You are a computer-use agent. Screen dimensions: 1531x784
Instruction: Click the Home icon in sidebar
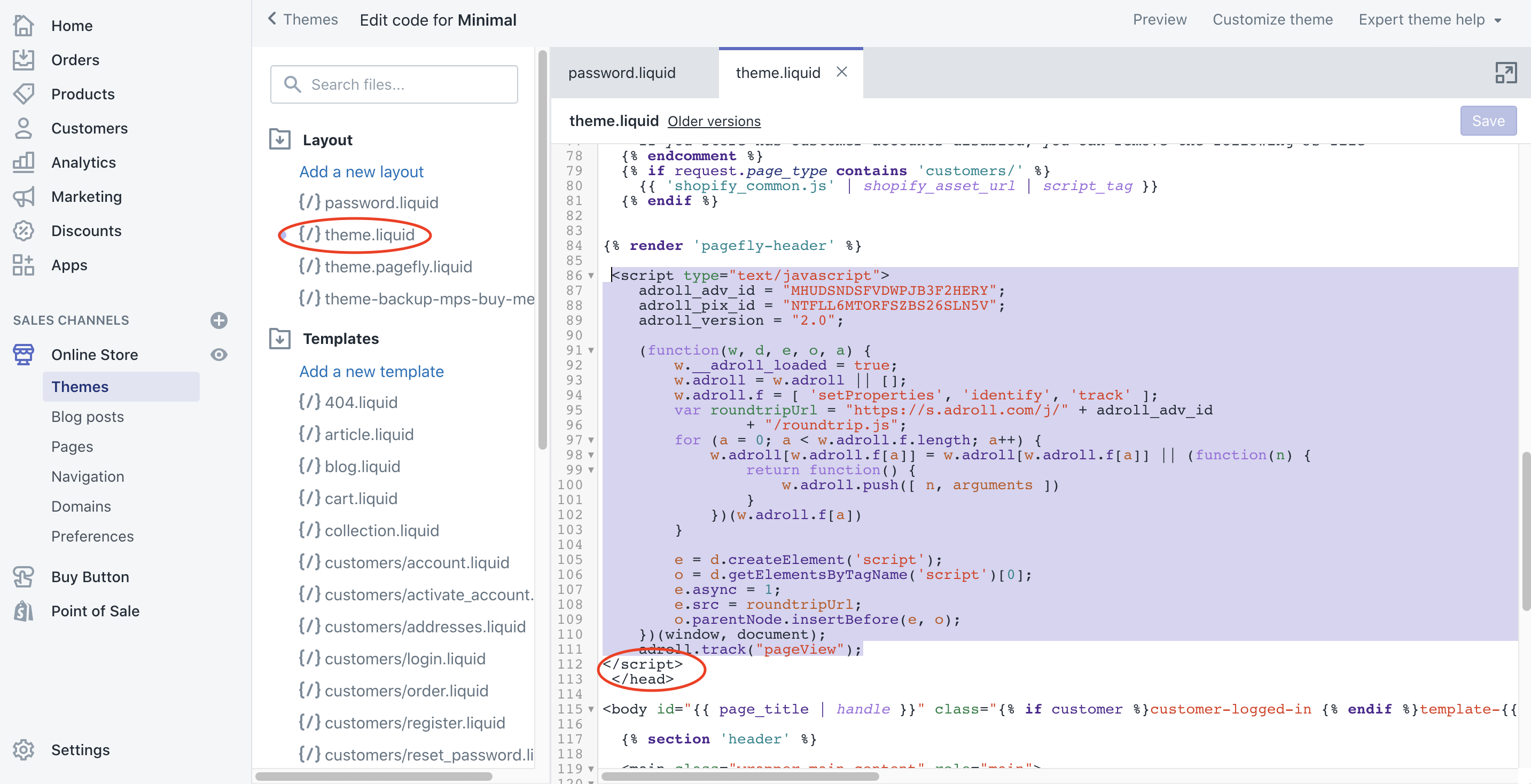pyautogui.click(x=23, y=26)
